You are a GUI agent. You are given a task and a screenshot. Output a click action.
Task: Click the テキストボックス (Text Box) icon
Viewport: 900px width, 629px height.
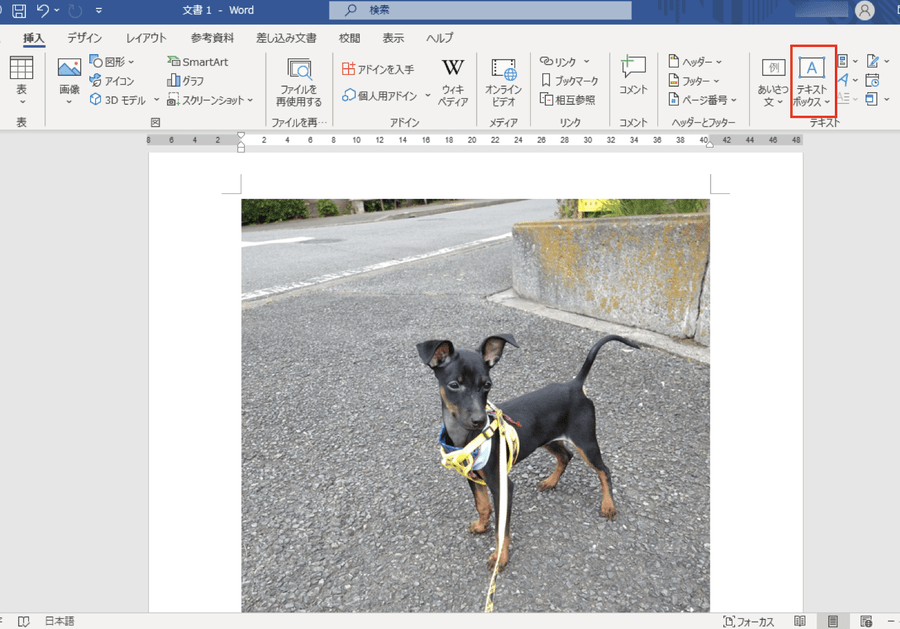[x=812, y=81]
